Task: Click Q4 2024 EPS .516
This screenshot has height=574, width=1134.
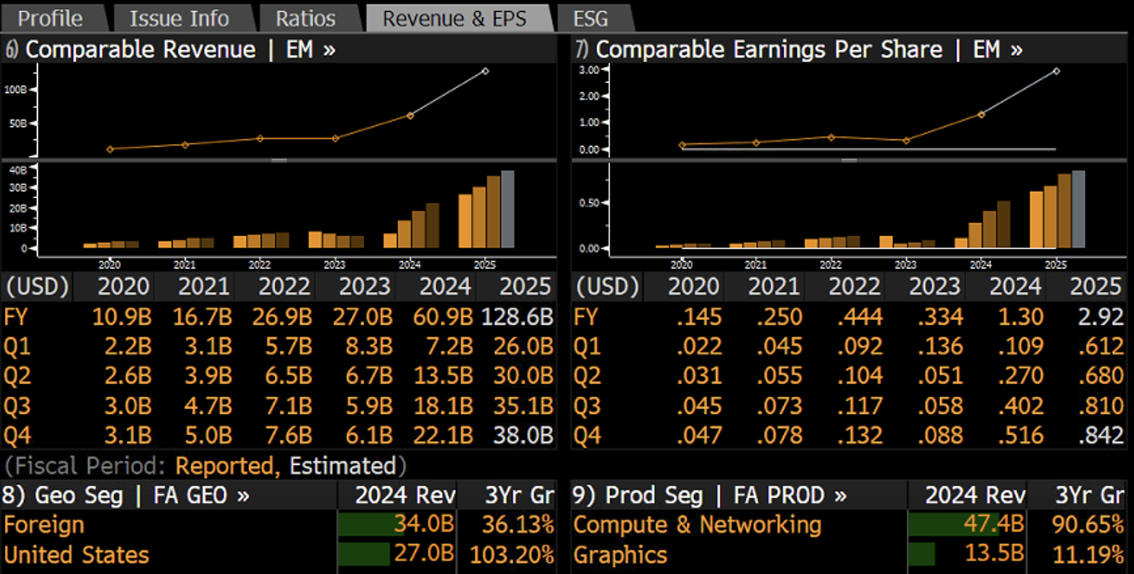Action: coord(1020,435)
